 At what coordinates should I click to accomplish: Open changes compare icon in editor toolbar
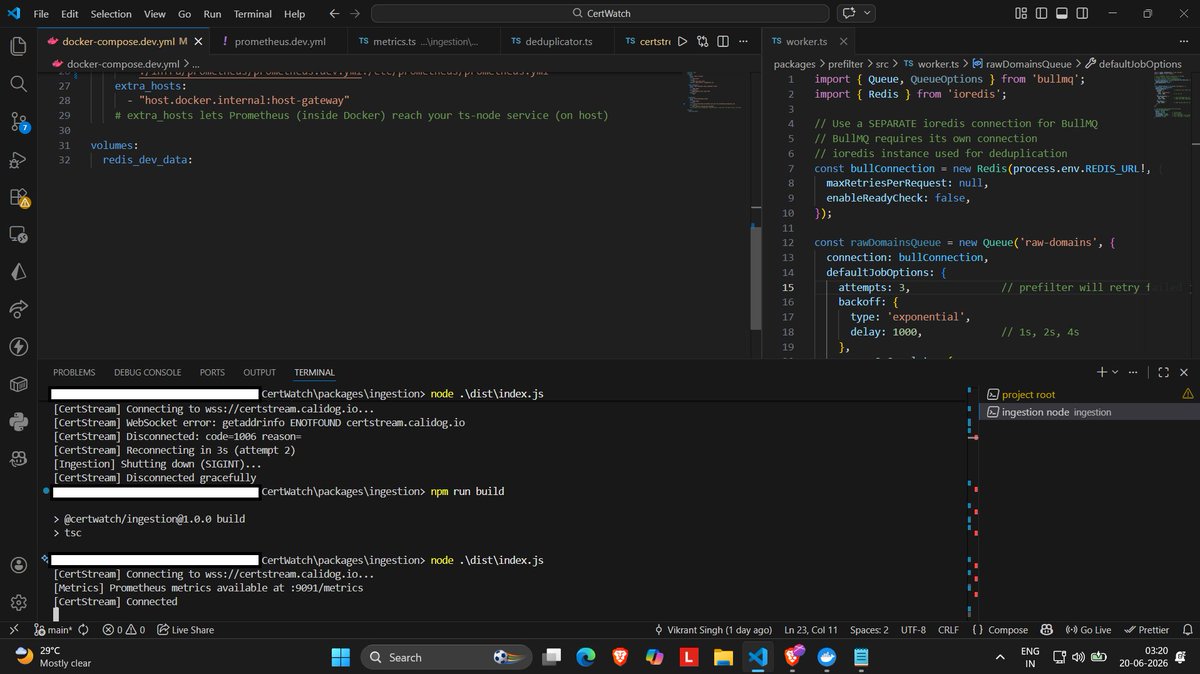point(702,42)
